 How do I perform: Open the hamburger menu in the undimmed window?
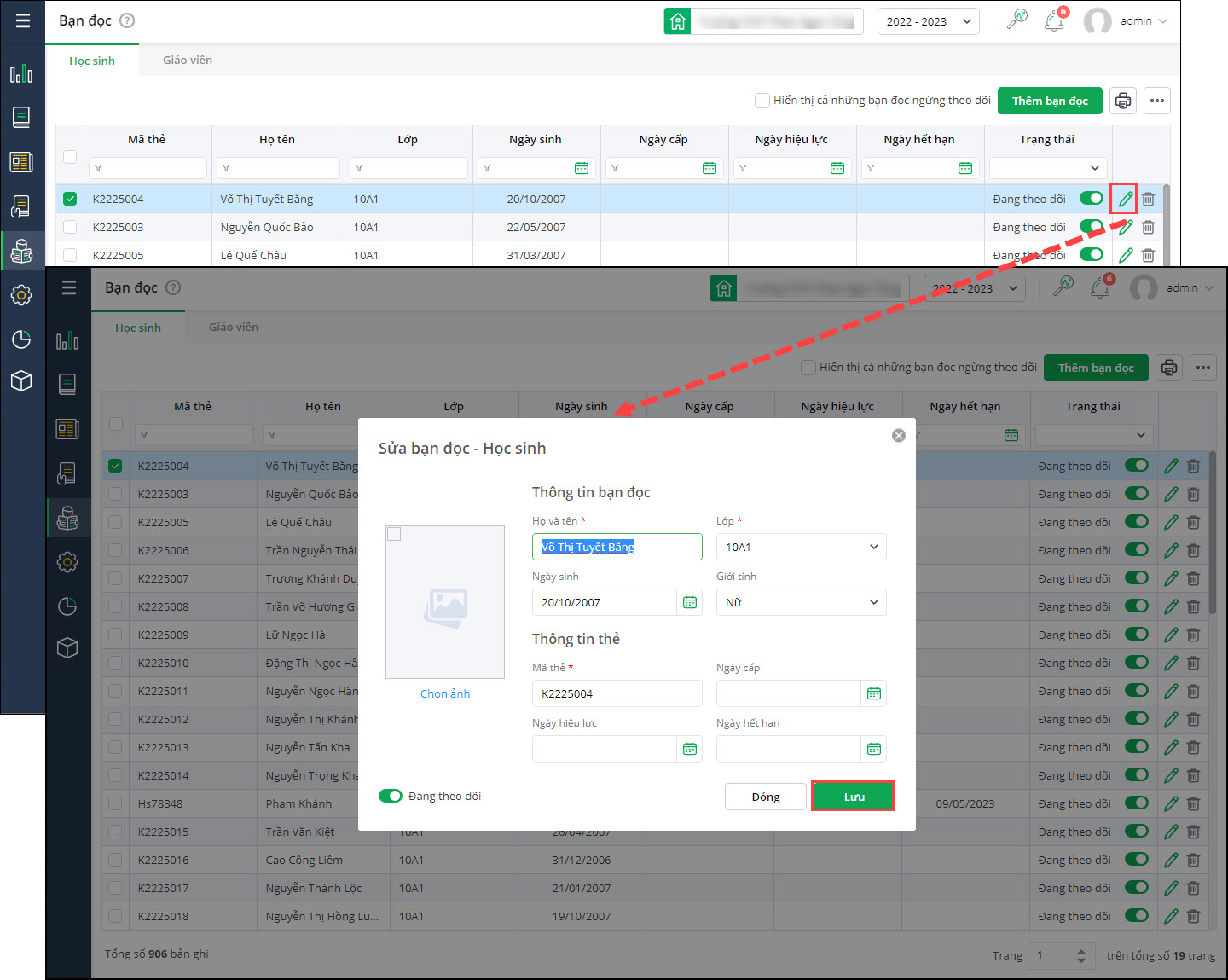pyautogui.click(x=22, y=20)
